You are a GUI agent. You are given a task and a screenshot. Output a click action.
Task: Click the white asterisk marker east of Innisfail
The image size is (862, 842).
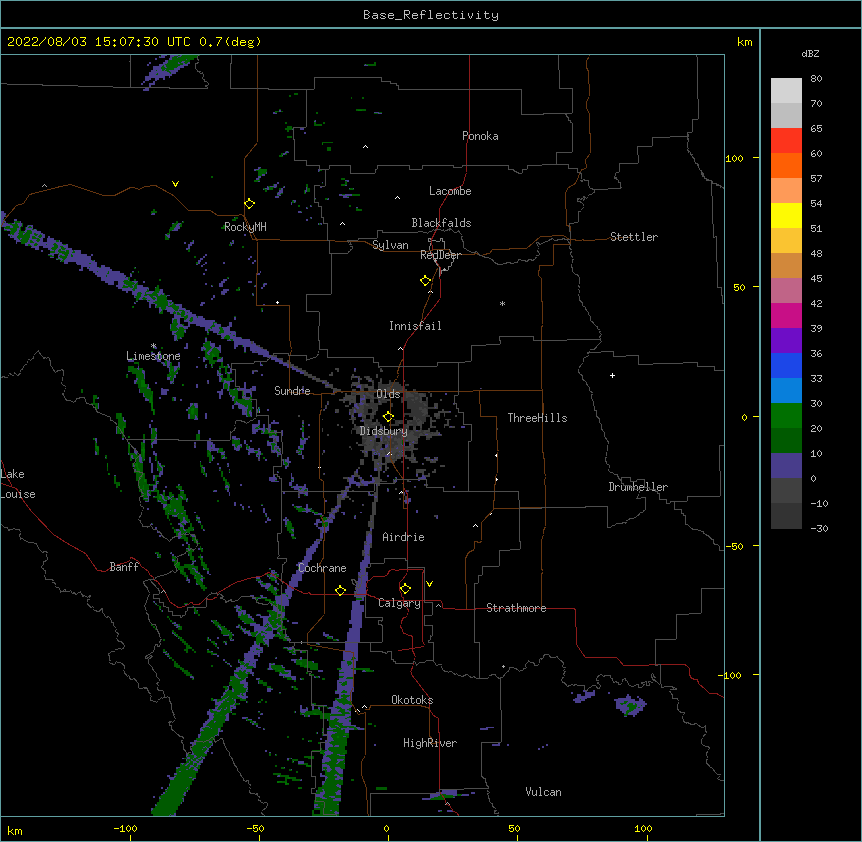(502, 303)
